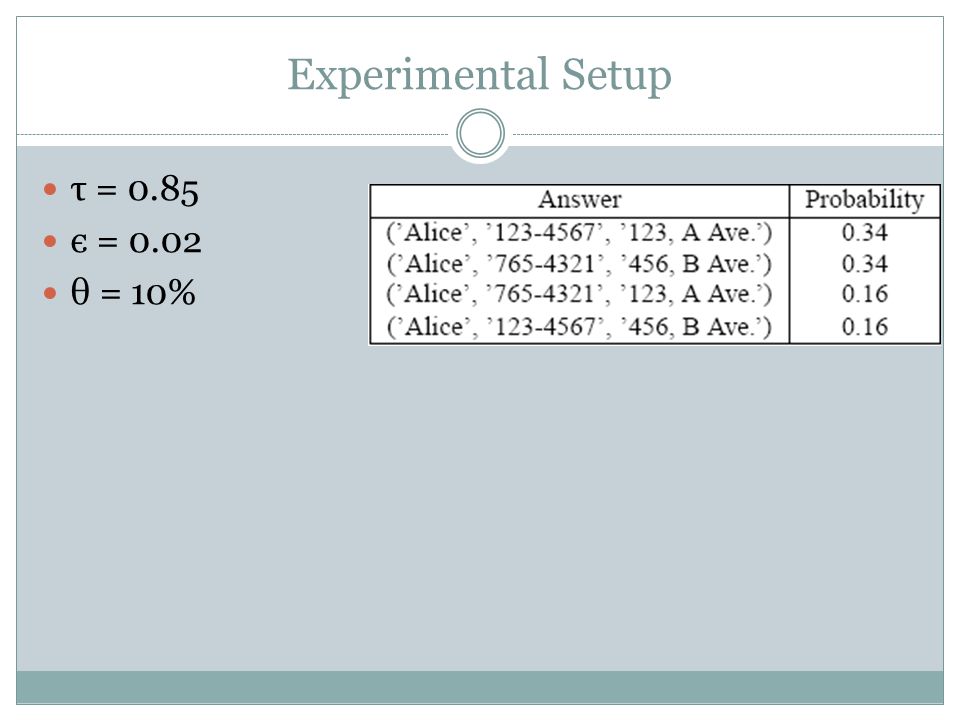Click the orange bullet beside τ = 0.85

coord(50,189)
